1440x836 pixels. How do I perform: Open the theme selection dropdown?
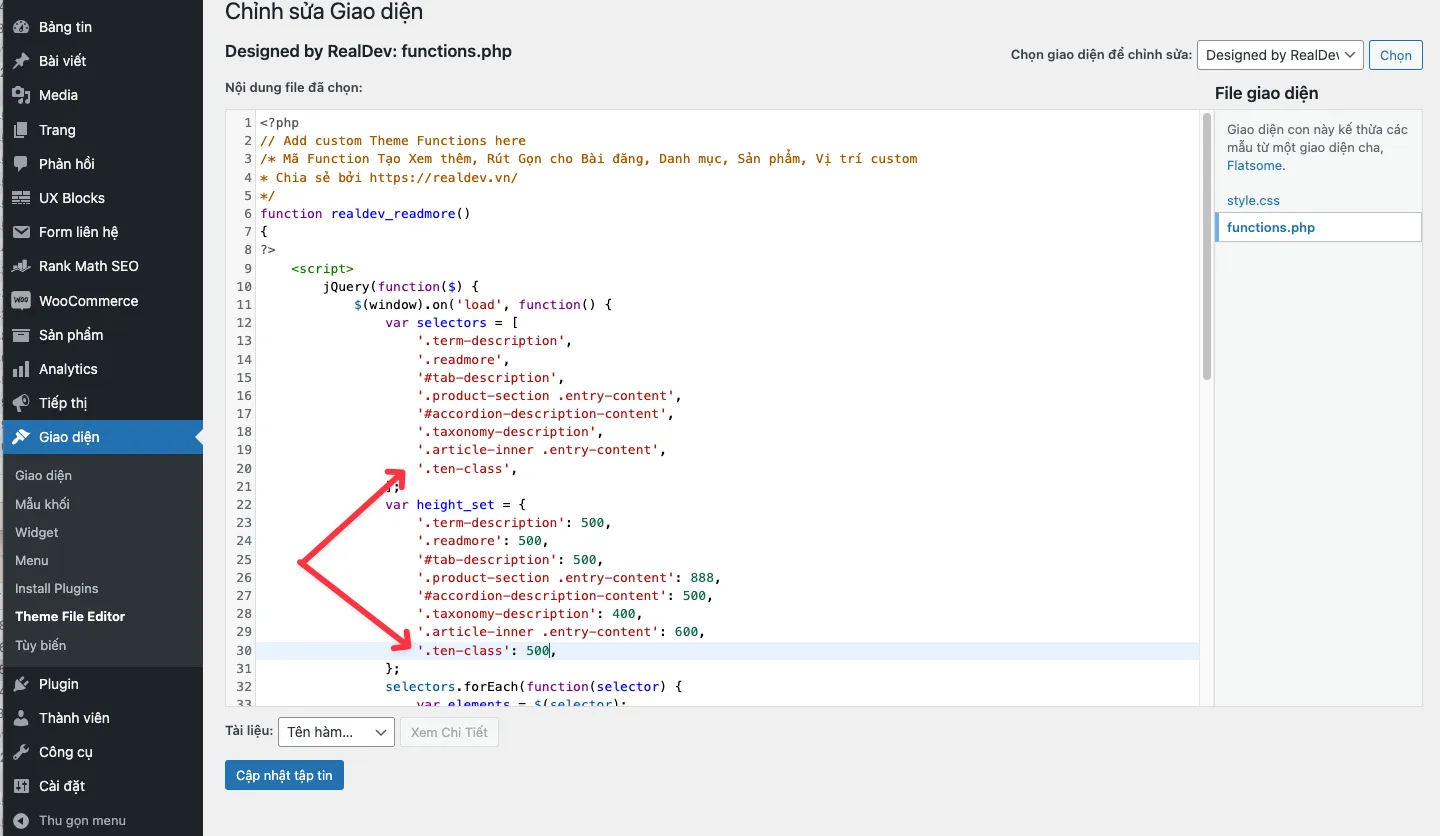pyautogui.click(x=1280, y=55)
